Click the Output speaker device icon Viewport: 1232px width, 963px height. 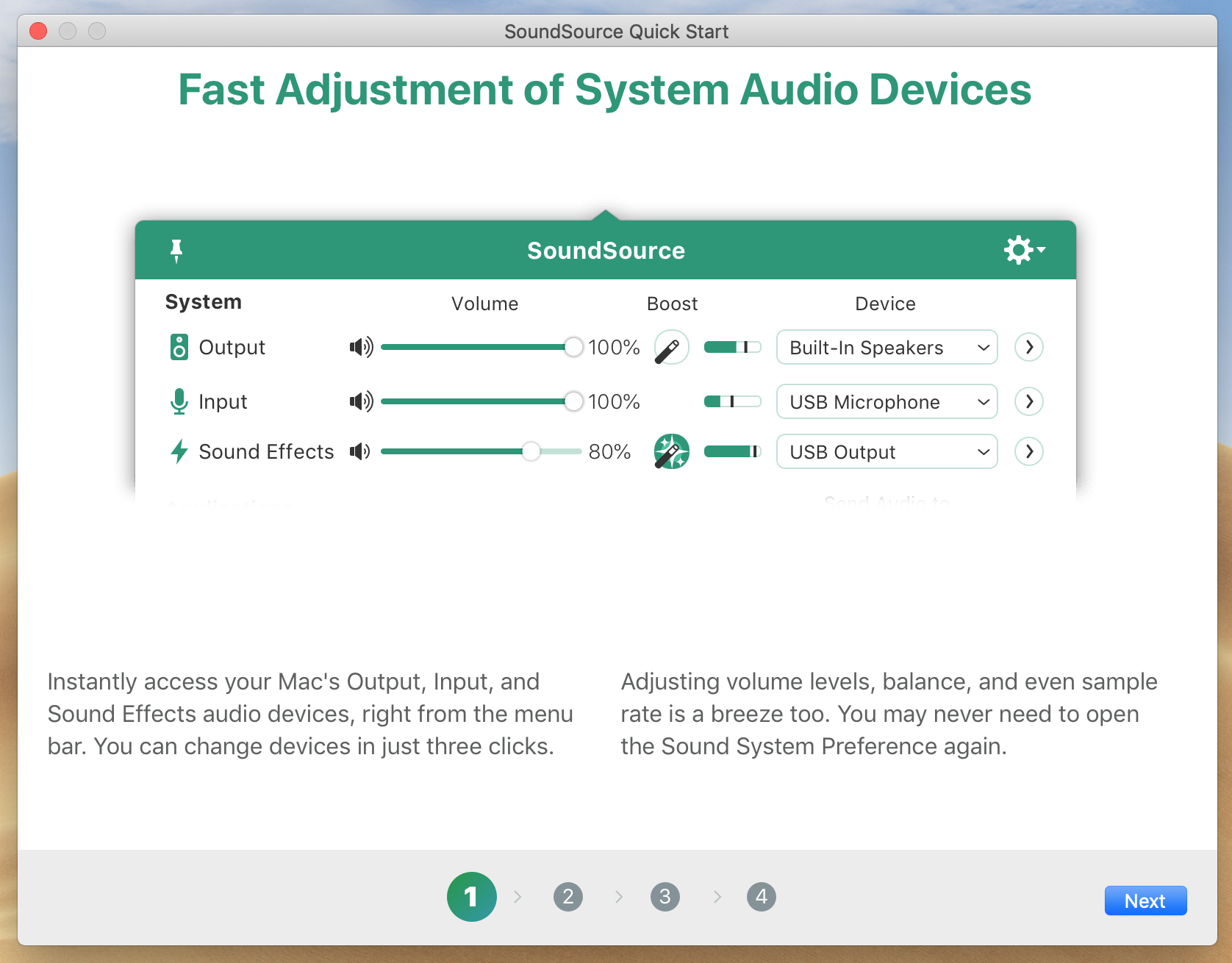(x=179, y=347)
